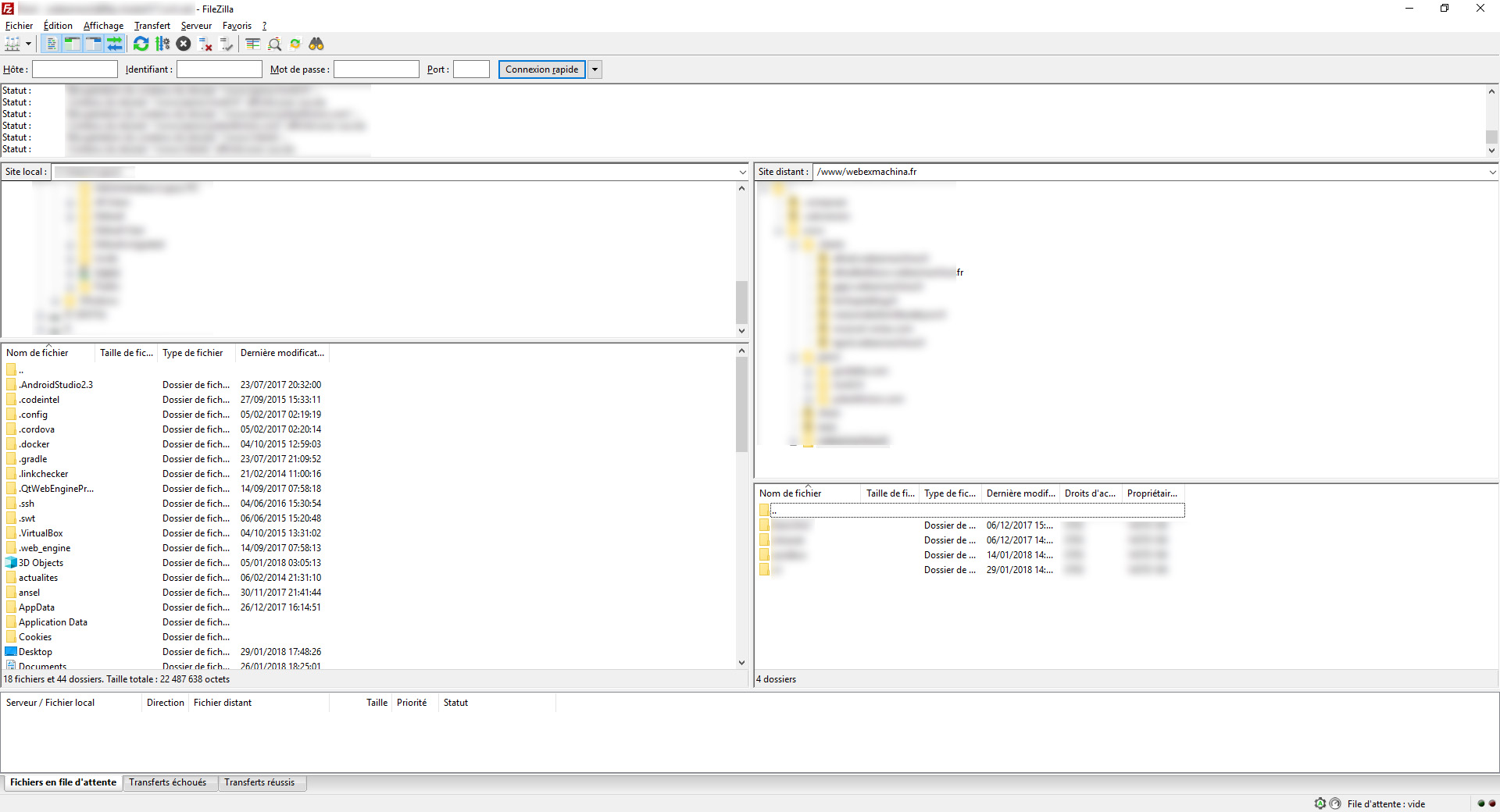
Task: Sort remote files by Droits d'accès column
Action: (1091, 493)
